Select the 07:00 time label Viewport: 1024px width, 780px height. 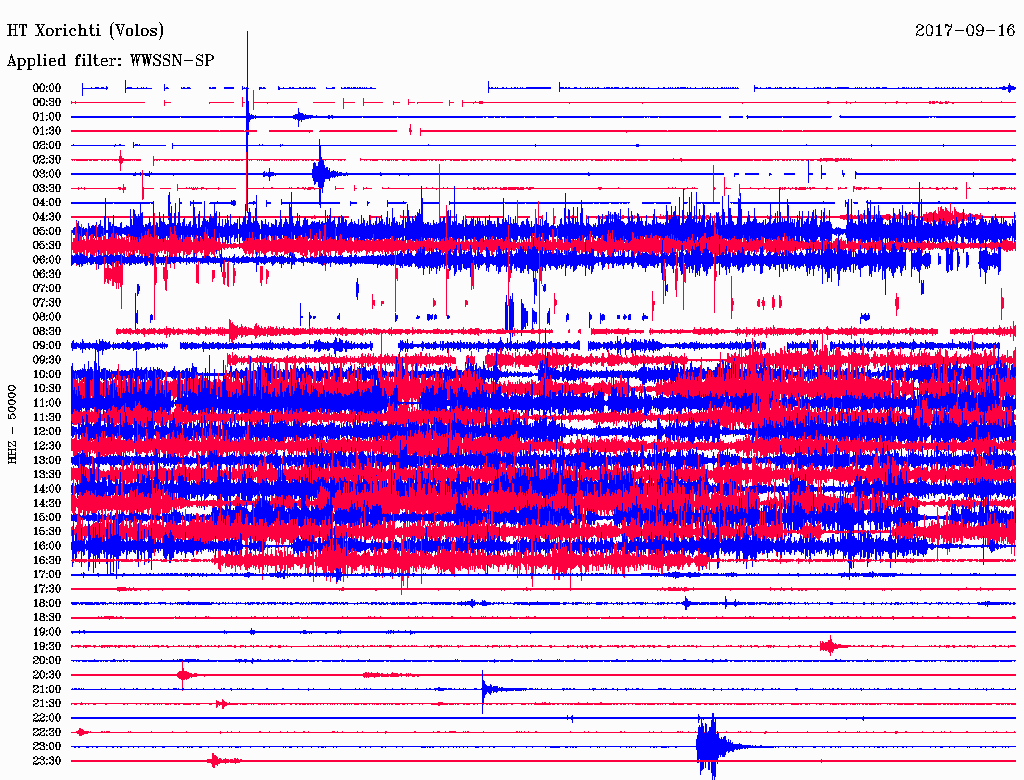click(x=47, y=288)
